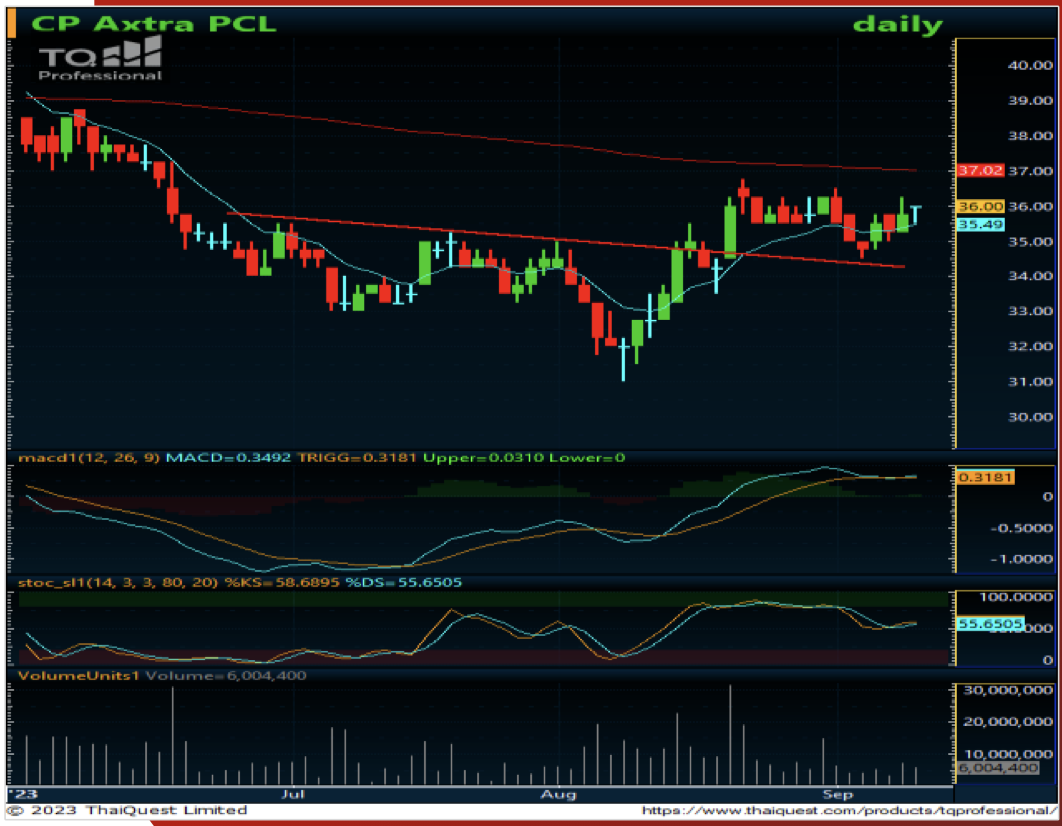Click the 35.00 price axis label

[x=1030, y=242]
